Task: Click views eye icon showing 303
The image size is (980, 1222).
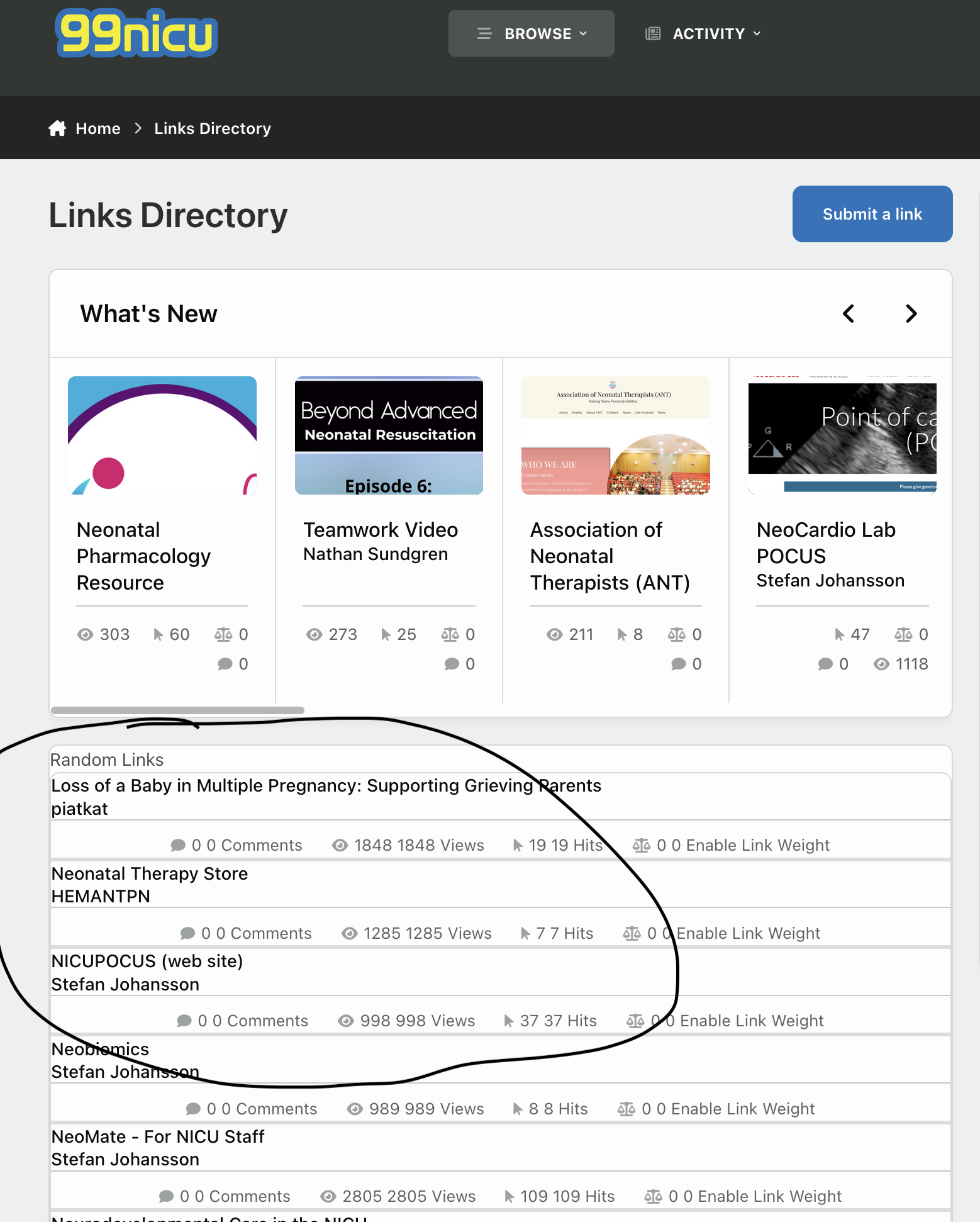Action: point(85,634)
